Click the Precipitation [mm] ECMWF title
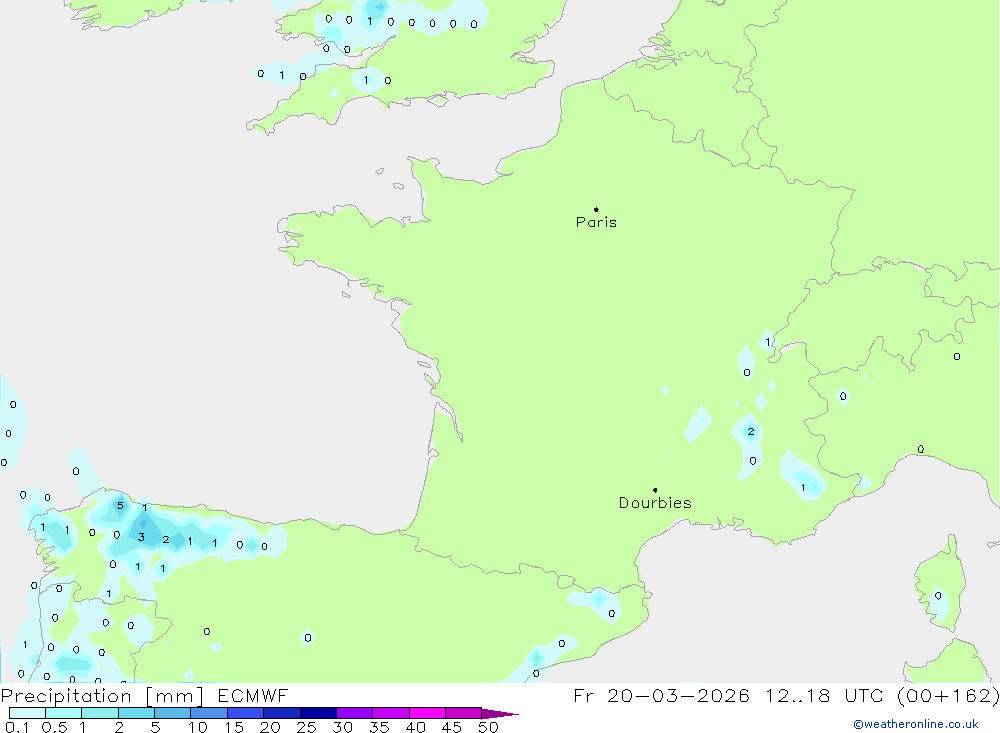Image resolution: width=1000 pixels, height=733 pixels. tap(145, 695)
